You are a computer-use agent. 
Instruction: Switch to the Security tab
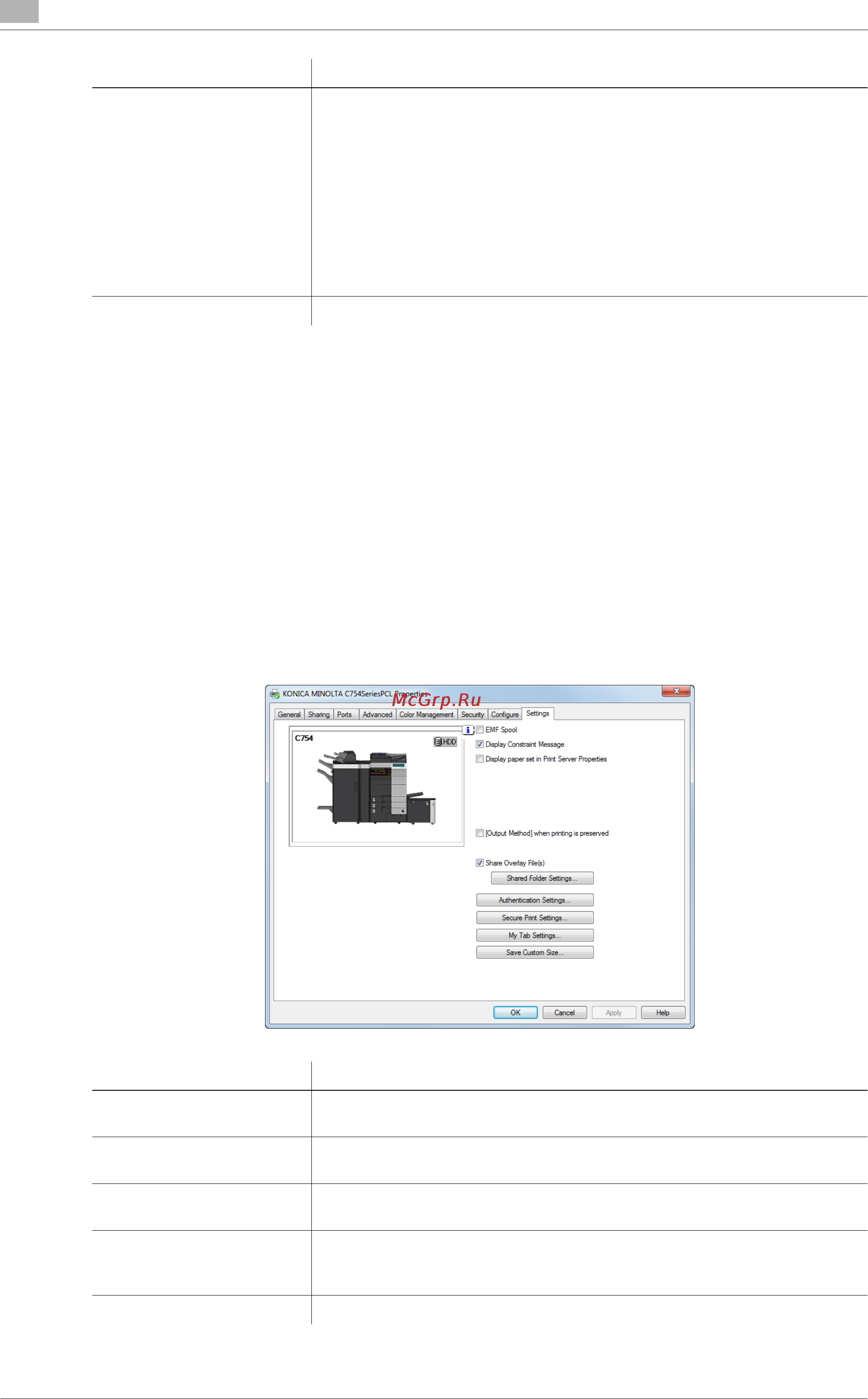(x=472, y=715)
